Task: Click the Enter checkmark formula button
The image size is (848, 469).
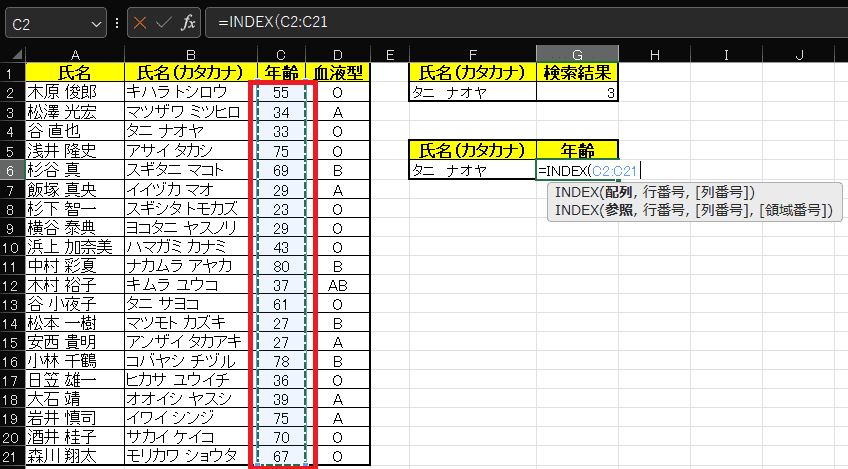Action: coord(164,22)
